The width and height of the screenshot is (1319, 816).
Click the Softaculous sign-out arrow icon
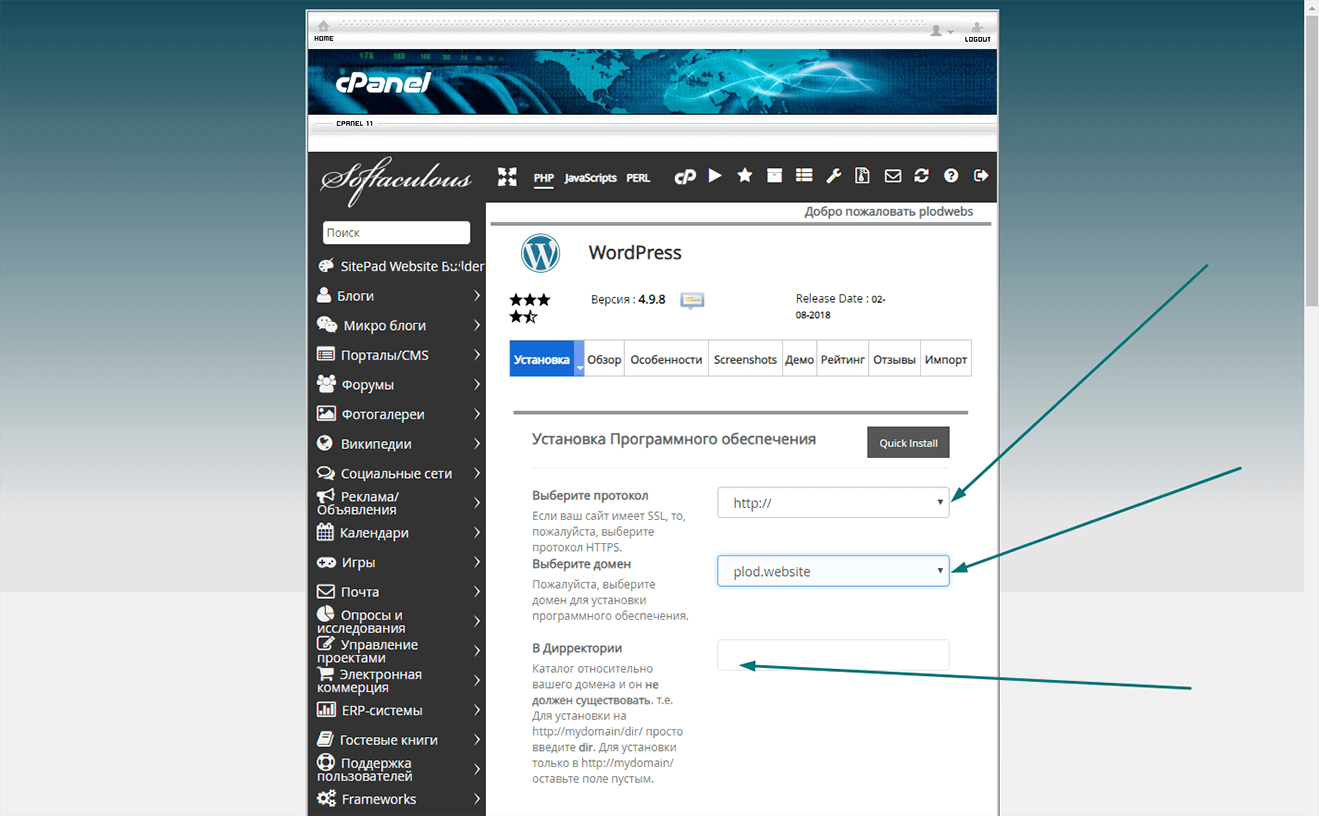tap(981, 176)
